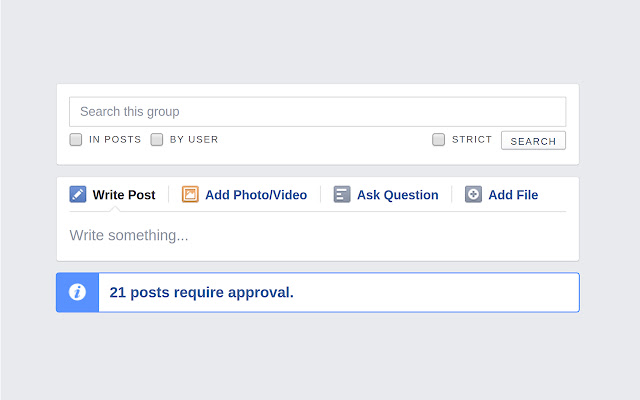640x400 pixels.
Task: Select the Write Post tab label
Action: pyautogui.click(x=124, y=195)
